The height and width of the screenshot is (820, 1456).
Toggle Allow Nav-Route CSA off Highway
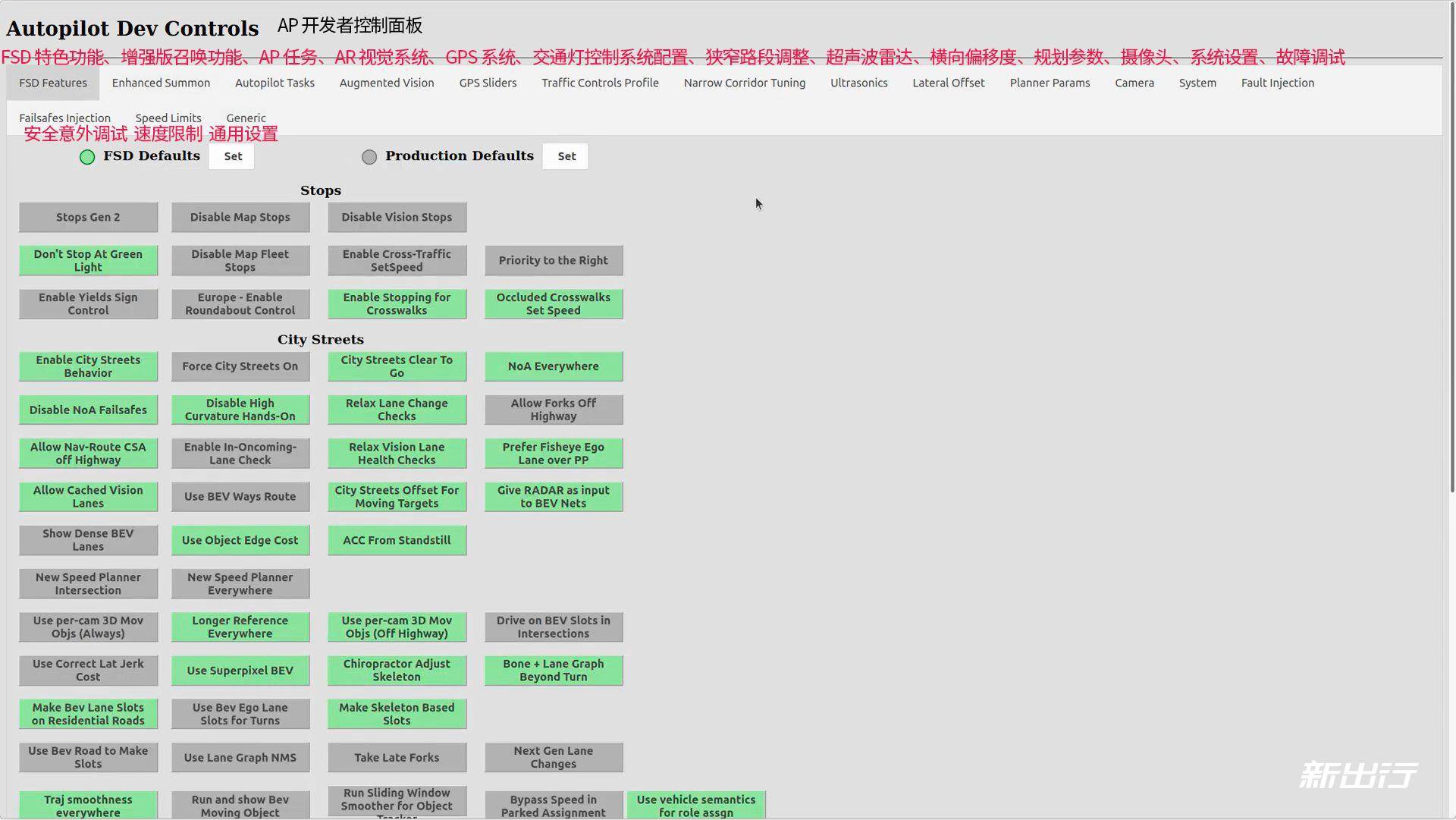88,453
